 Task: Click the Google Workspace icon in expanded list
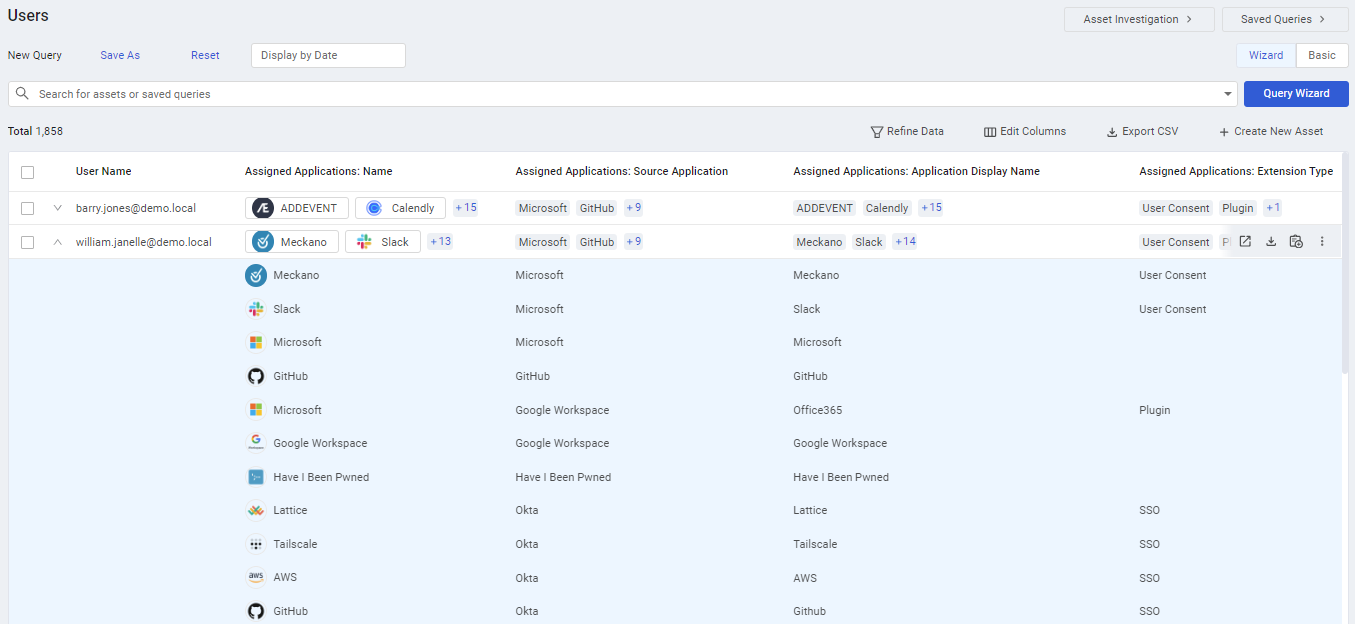click(x=256, y=443)
